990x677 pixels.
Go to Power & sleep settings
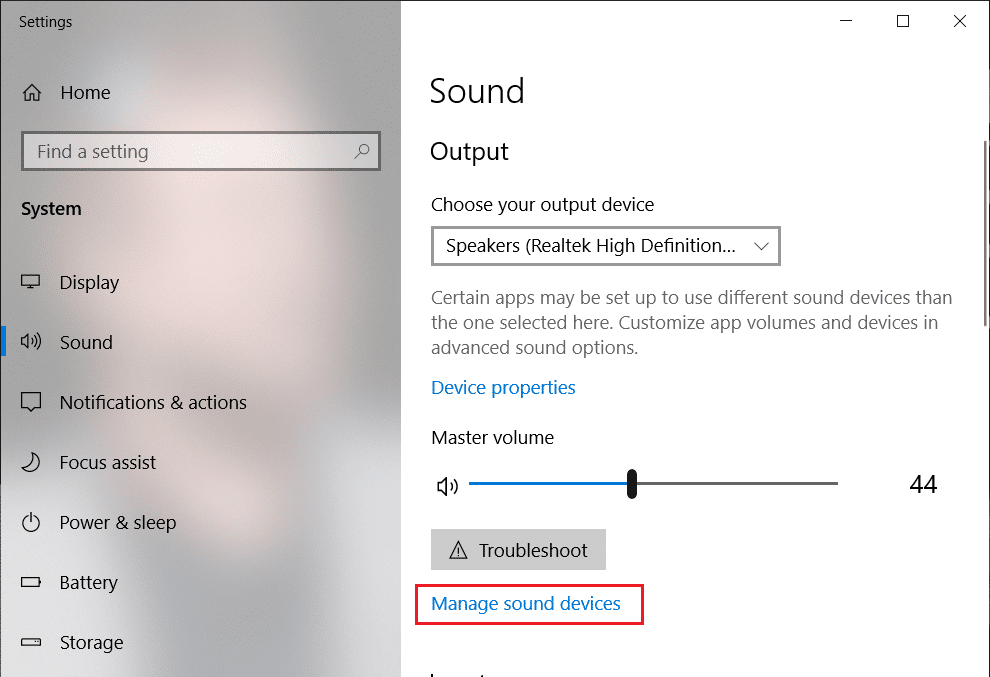click(117, 522)
